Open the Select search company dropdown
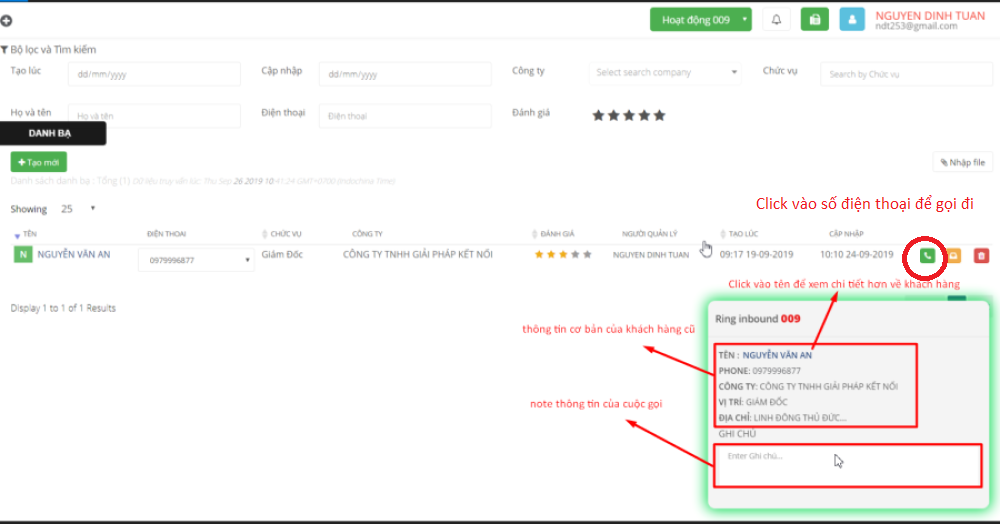Screen dimensions: 1000x524 [664, 73]
